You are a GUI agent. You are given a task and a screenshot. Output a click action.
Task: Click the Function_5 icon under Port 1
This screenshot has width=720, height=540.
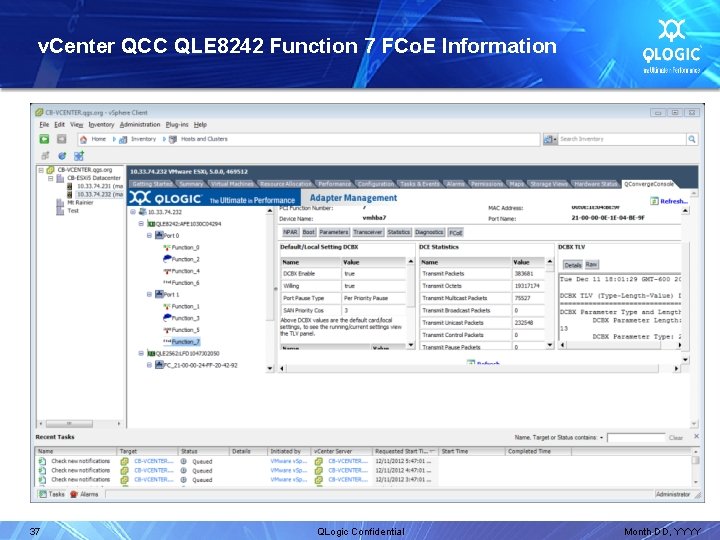click(x=167, y=330)
